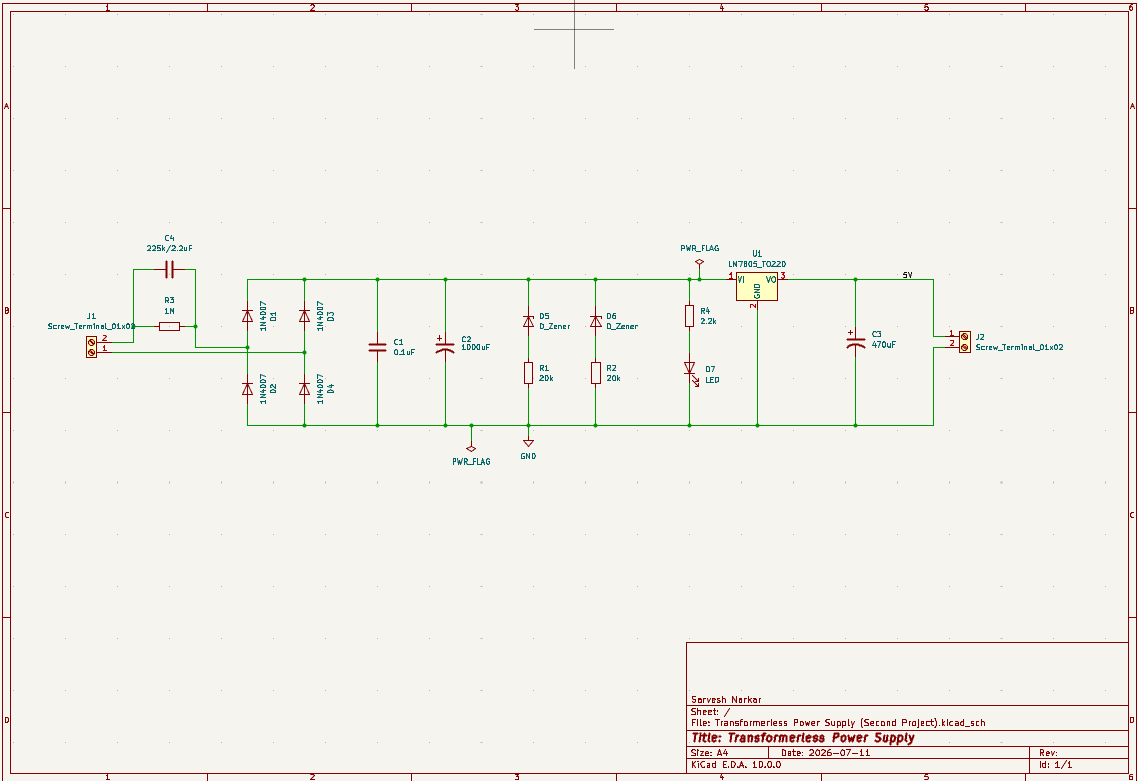1137x781 pixels.
Task: Click the 'LM7805_TO220' value text
Action: point(757,265)
